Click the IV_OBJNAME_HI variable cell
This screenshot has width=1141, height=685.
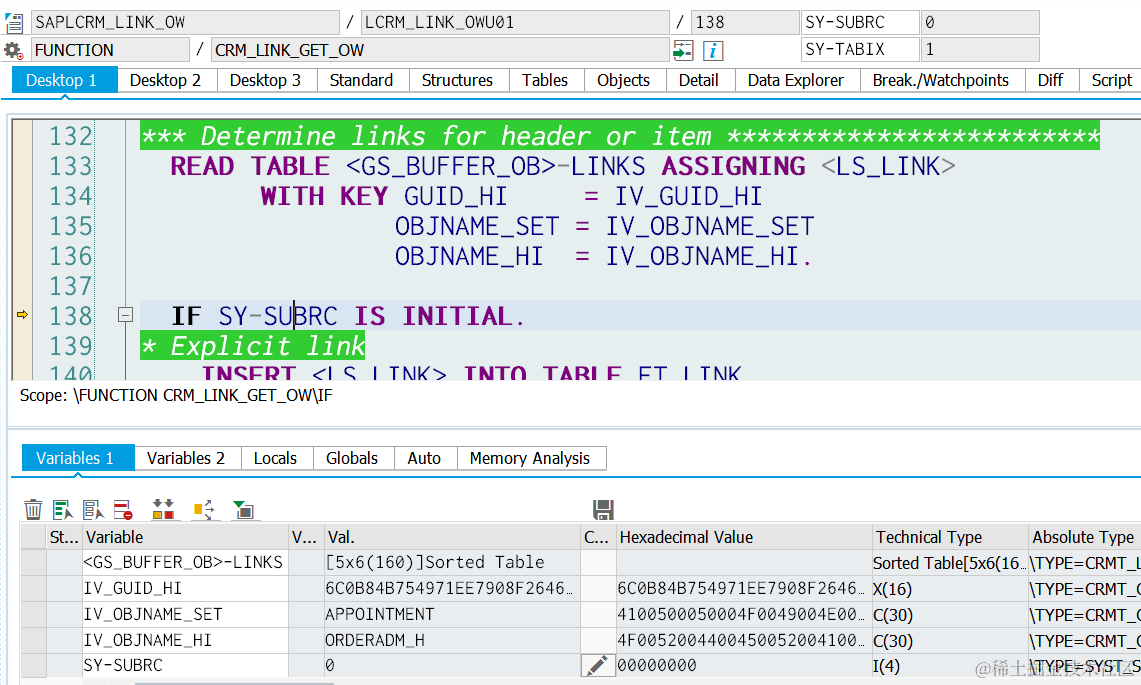click(186, 641)
